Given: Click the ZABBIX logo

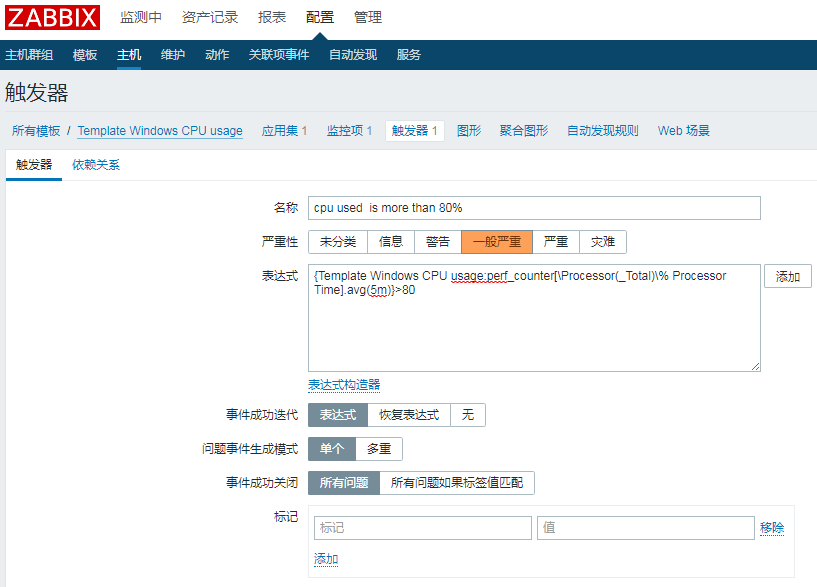Looking at the screenshot, I should 52,17.
